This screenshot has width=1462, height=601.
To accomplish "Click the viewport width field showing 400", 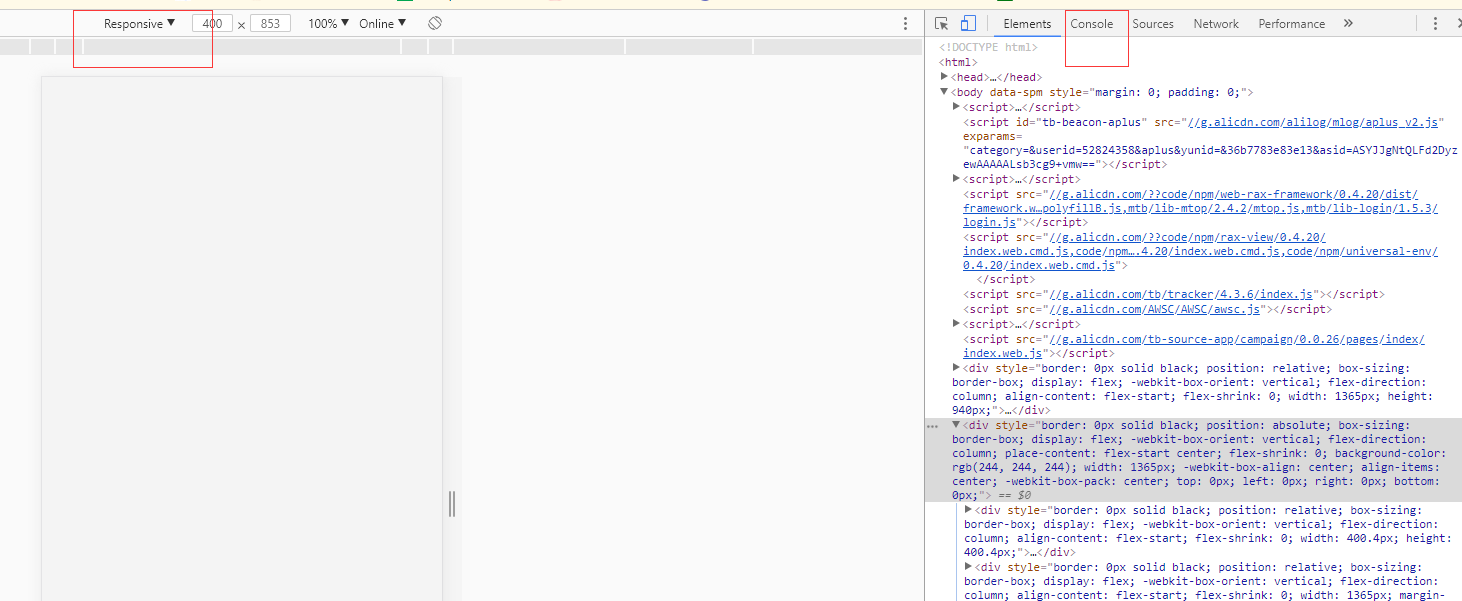I will pos(213,24).
